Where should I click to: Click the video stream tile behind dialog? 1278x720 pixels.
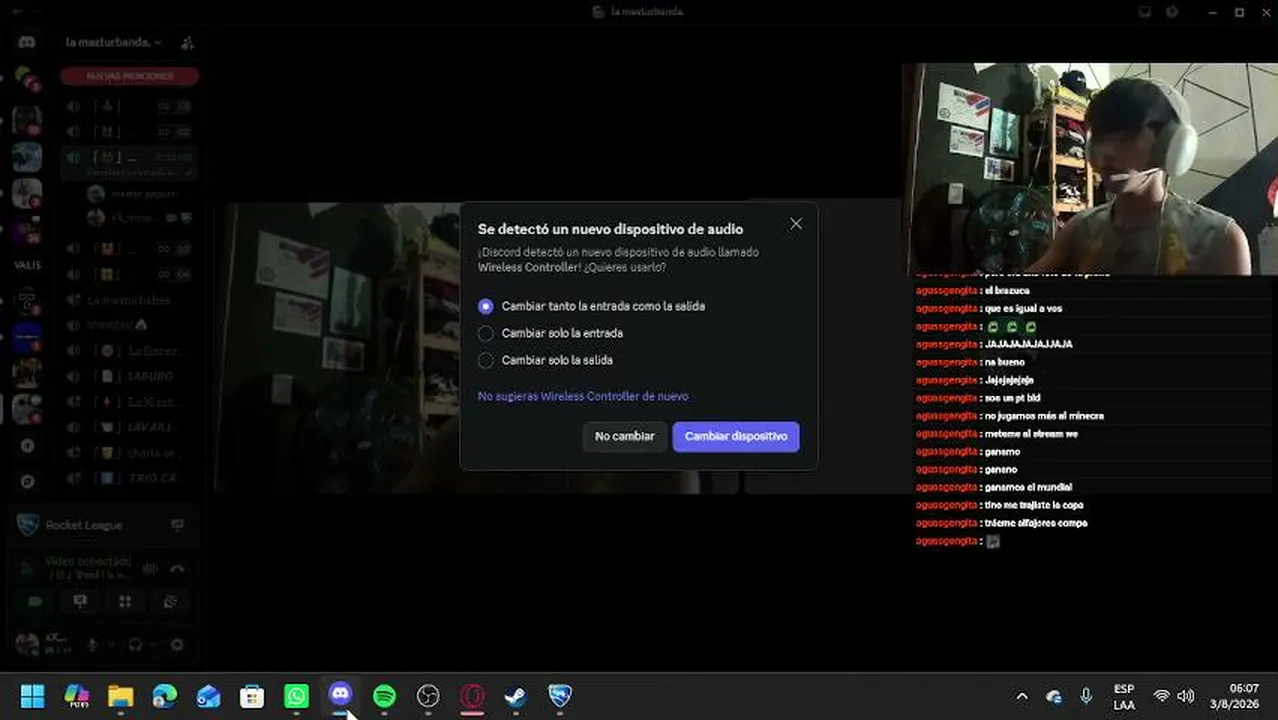[x=340, y=348]
